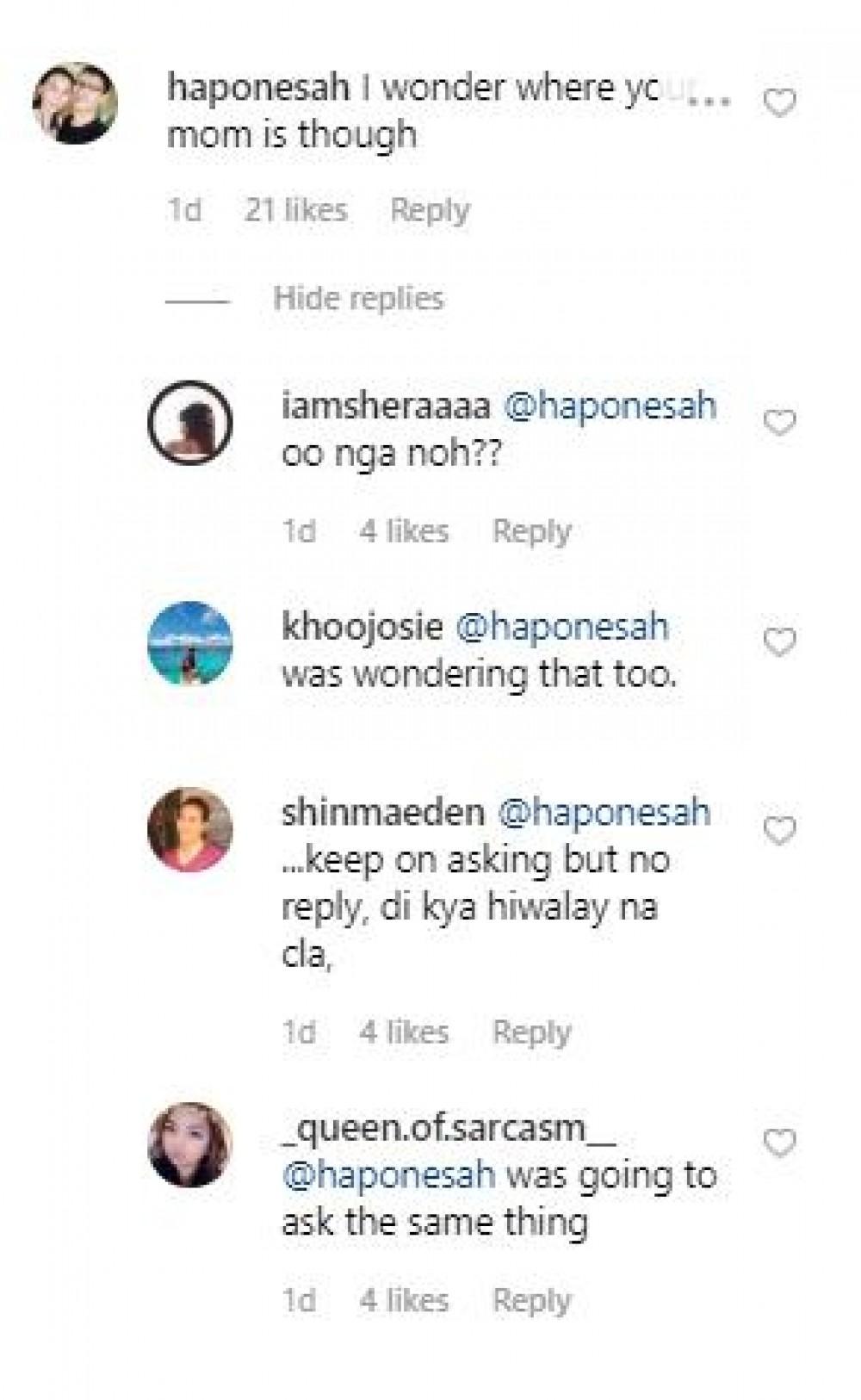Viewport: 861px width, 1400px height.
Task: Heart shinmaeden's reply
Action: [x=780, y=830]
